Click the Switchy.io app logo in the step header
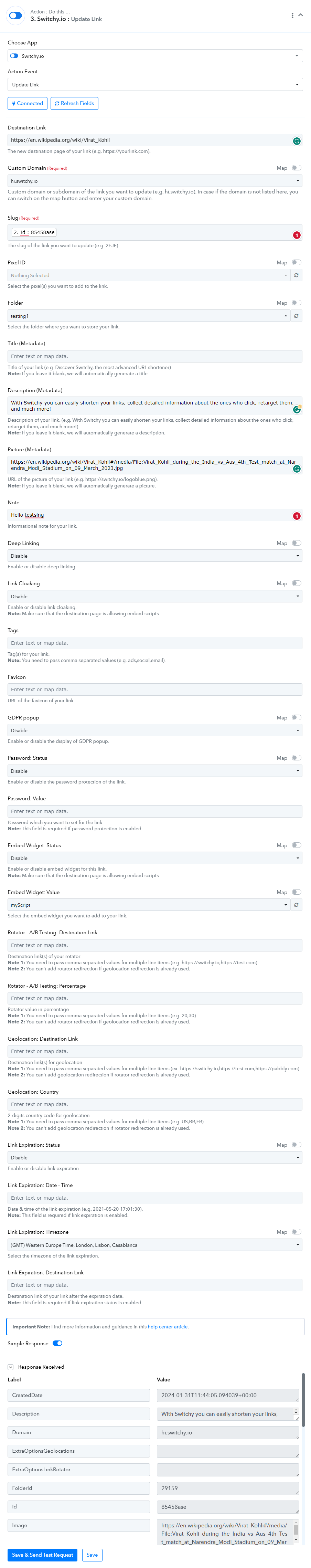 pos(15,15)
